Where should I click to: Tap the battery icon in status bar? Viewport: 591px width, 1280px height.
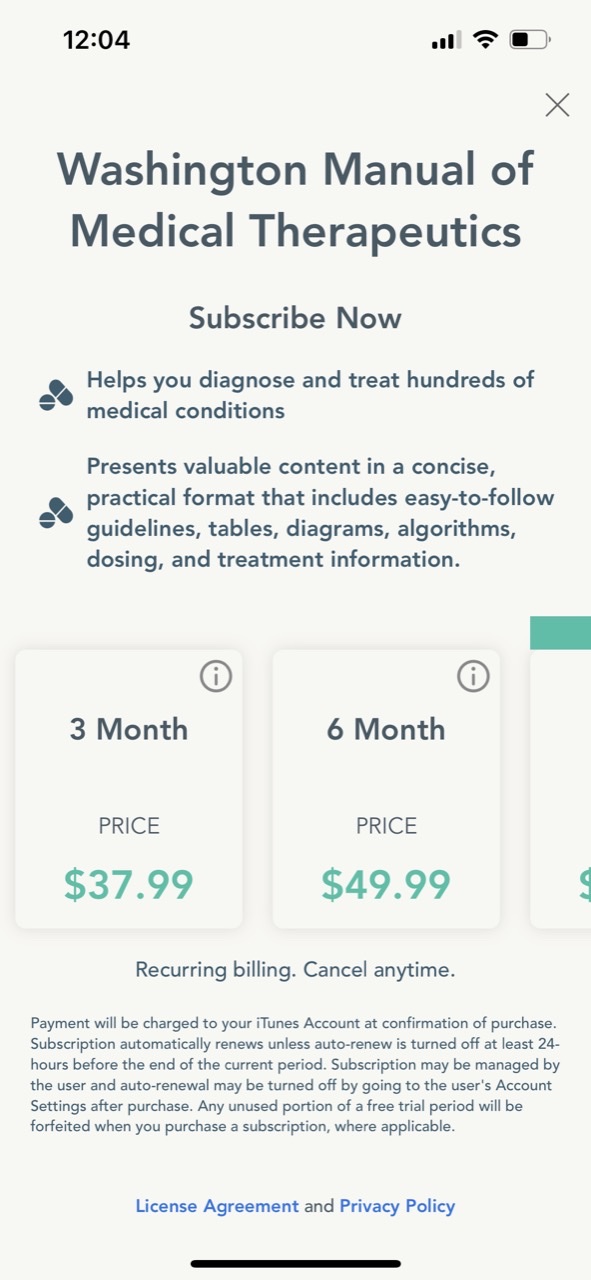click(530, 40)
